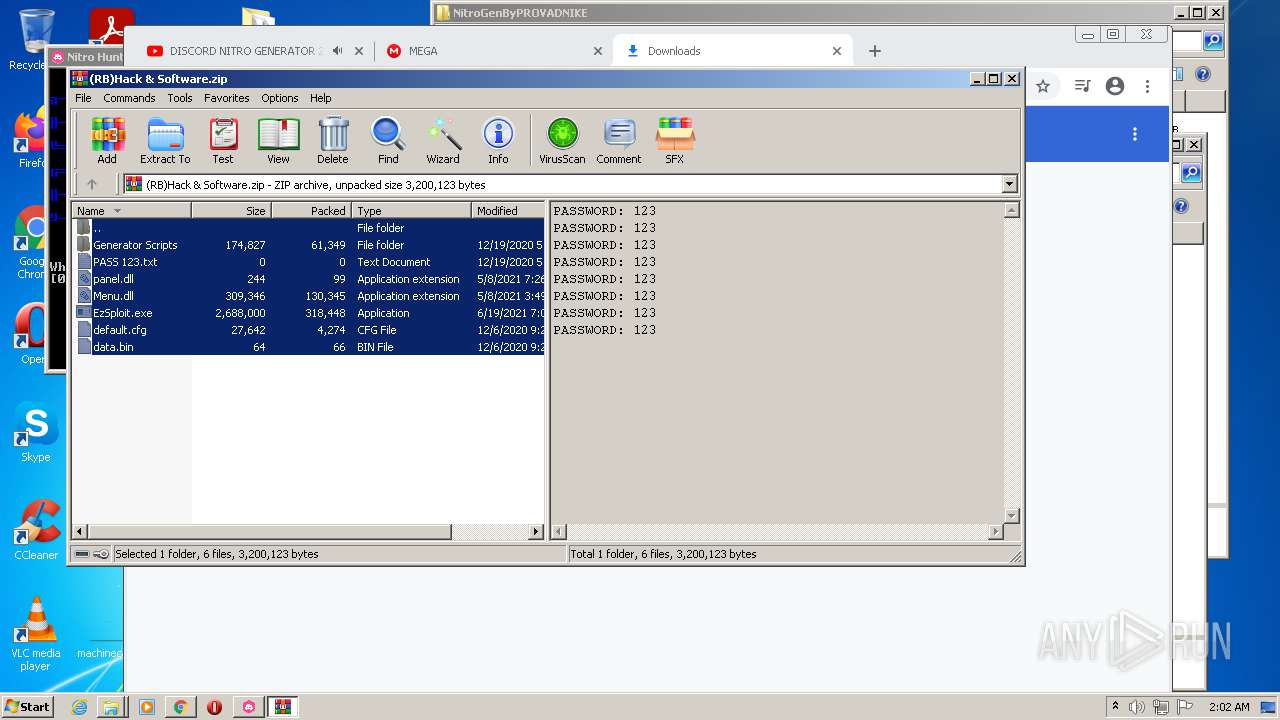1280x720 pixels.
Task: Click the Start button
Action: tap(27, 706)
